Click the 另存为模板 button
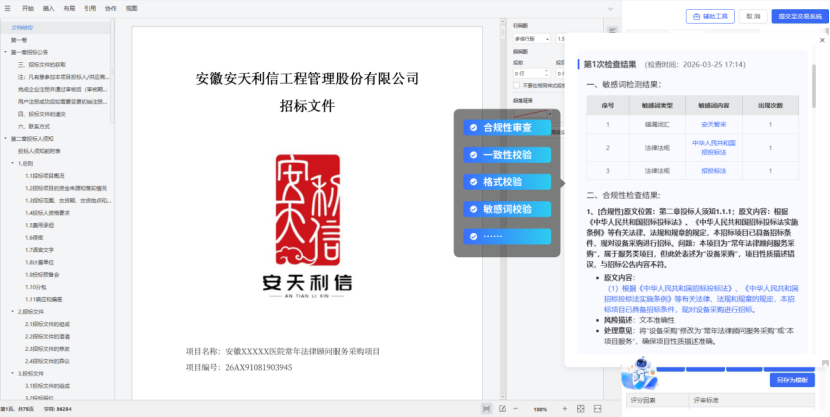 click(791, 380)
